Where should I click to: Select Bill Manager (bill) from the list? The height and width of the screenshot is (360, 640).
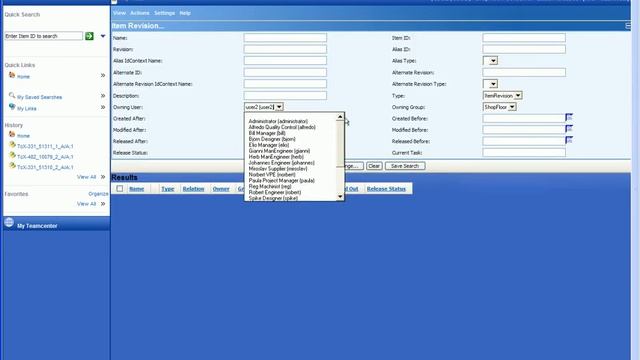[267, 133]
